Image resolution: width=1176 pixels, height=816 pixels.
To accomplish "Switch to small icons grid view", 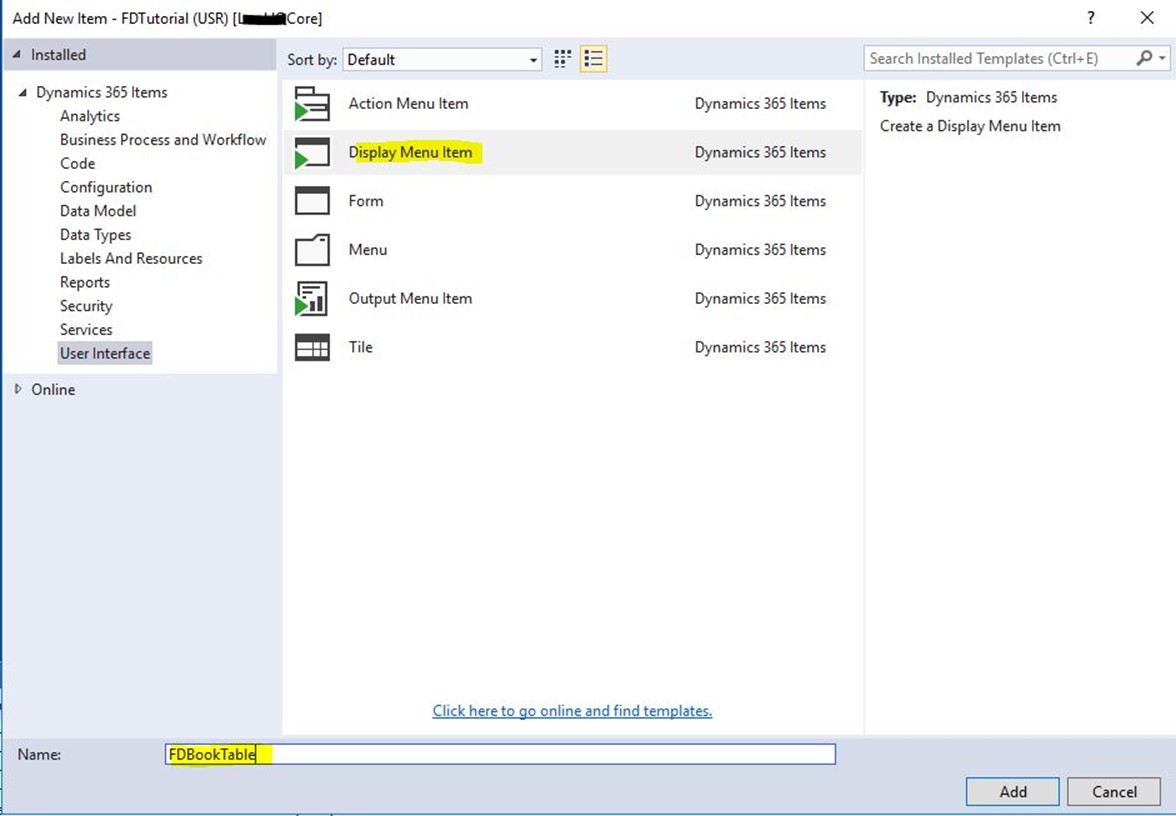I will [562, 59].
